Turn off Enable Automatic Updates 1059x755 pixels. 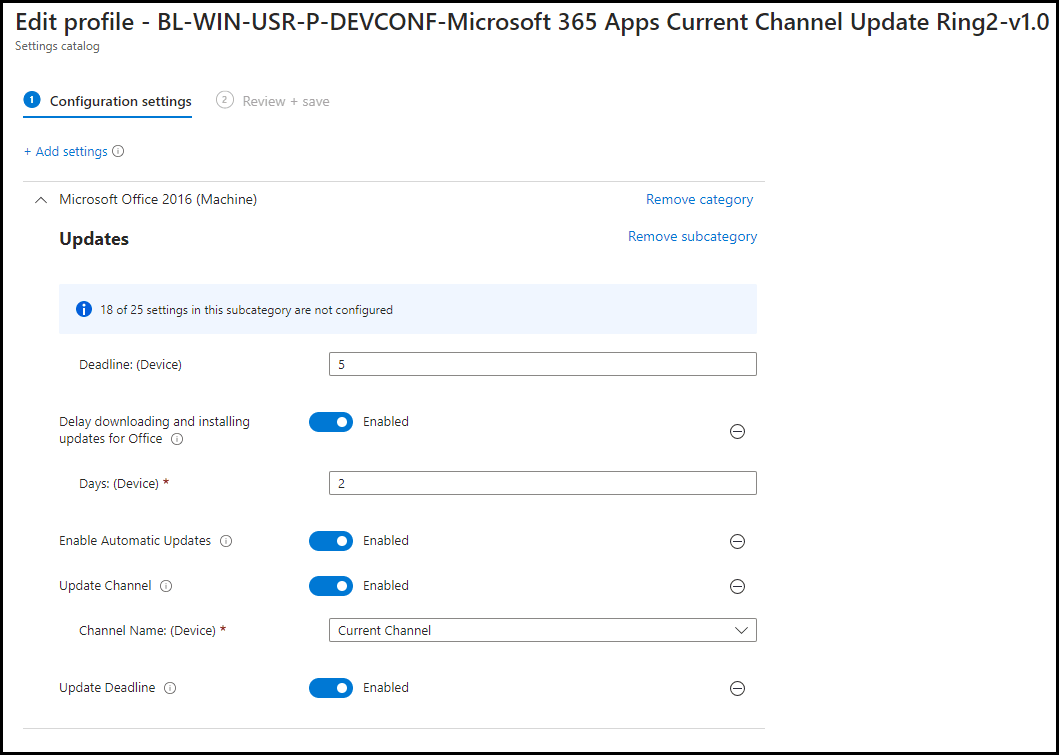click(x=331, y=540)
